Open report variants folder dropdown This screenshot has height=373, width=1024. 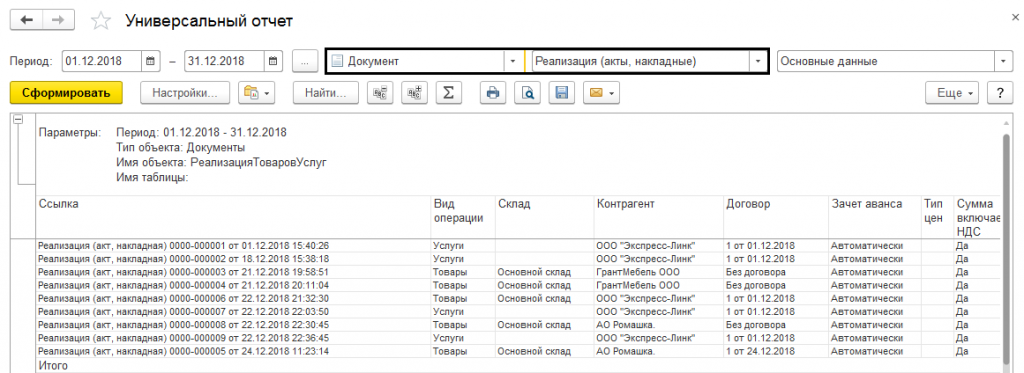(x=257, y=93)
